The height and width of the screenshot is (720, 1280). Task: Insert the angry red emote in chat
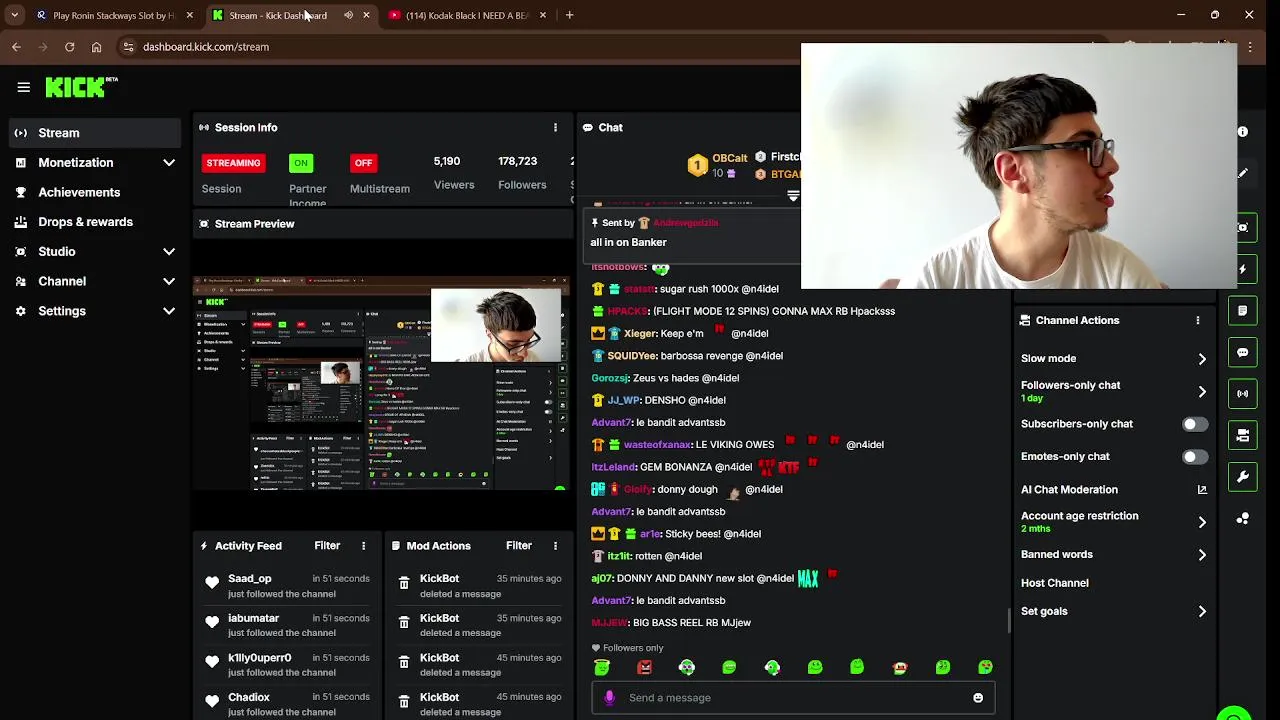pos(644,667)
